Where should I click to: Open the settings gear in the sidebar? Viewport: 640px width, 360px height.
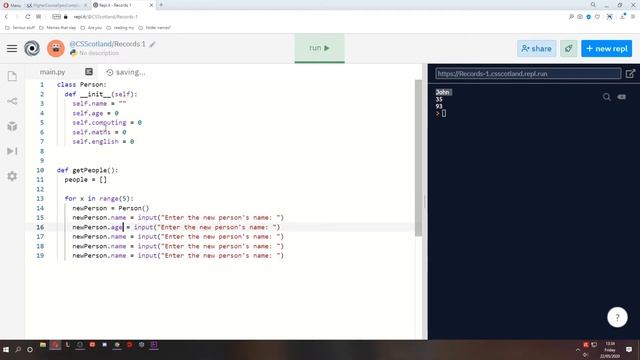click(12, 176)
